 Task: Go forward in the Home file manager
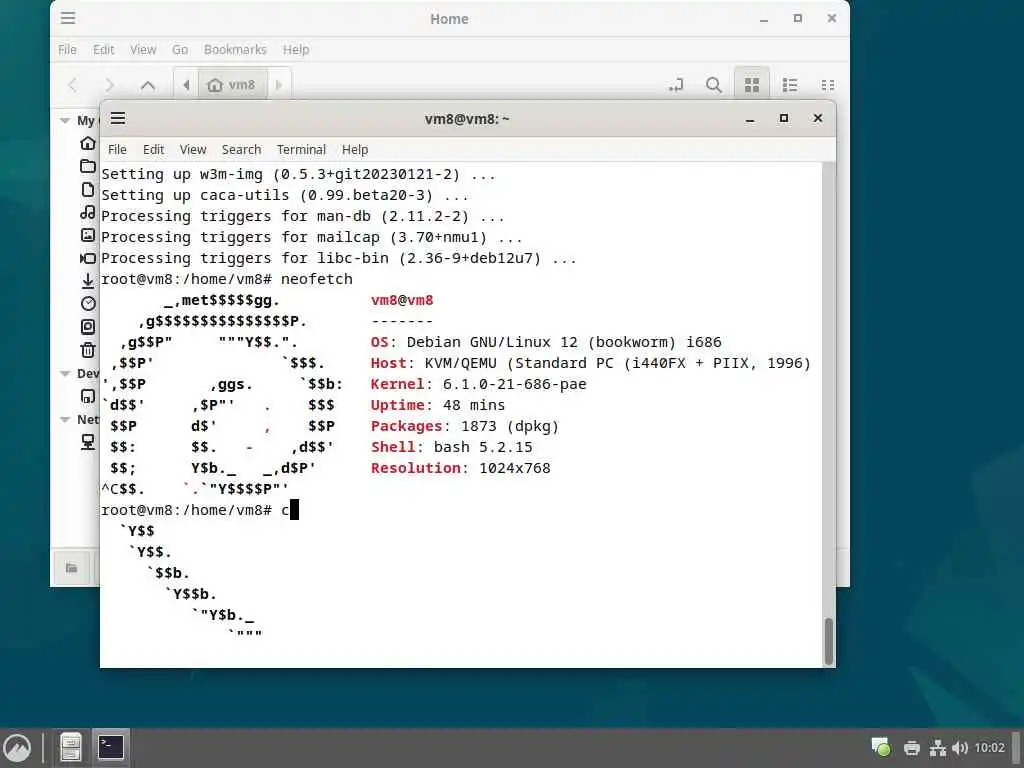click(x=109, y=85)
